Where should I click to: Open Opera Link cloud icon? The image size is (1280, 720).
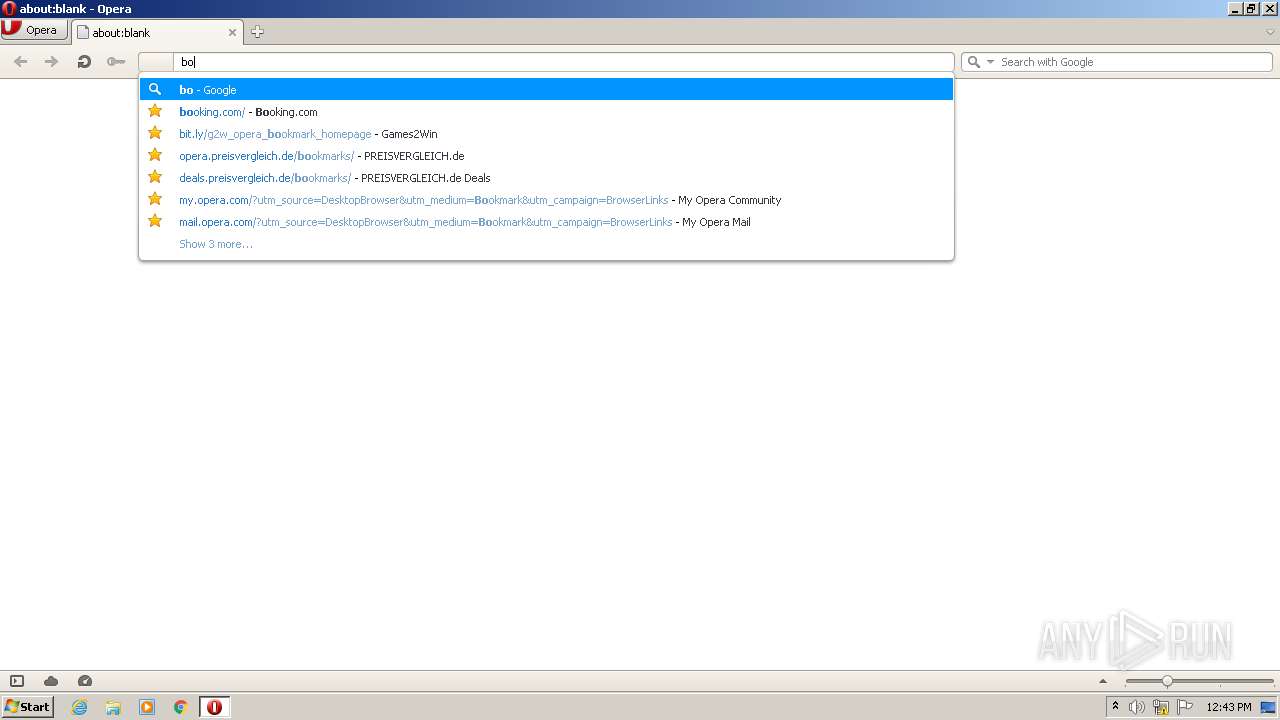click(51, 681)
